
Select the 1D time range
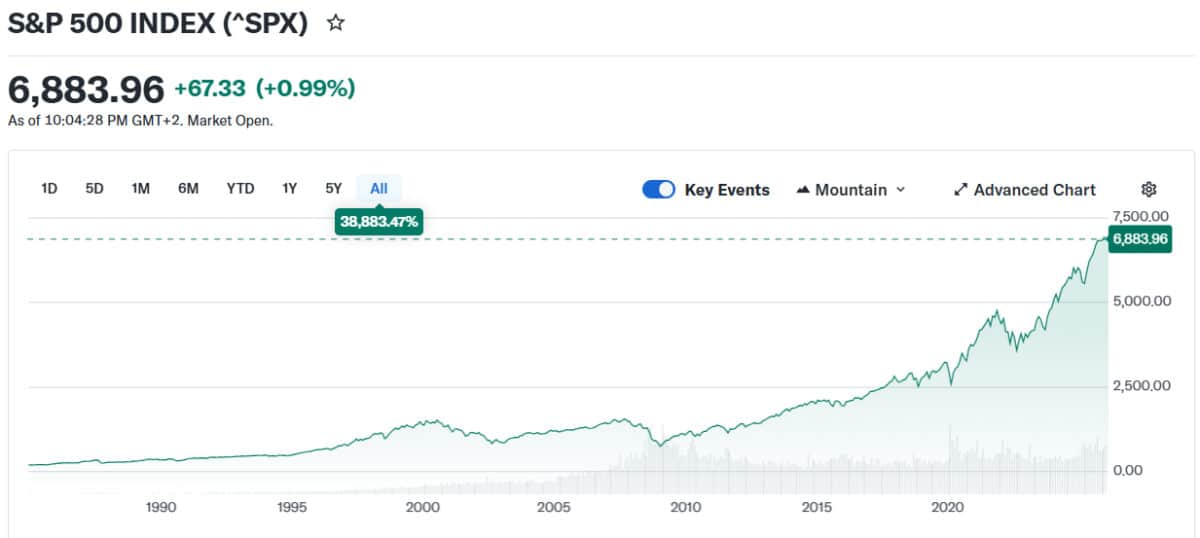click(x=49, y=188)
